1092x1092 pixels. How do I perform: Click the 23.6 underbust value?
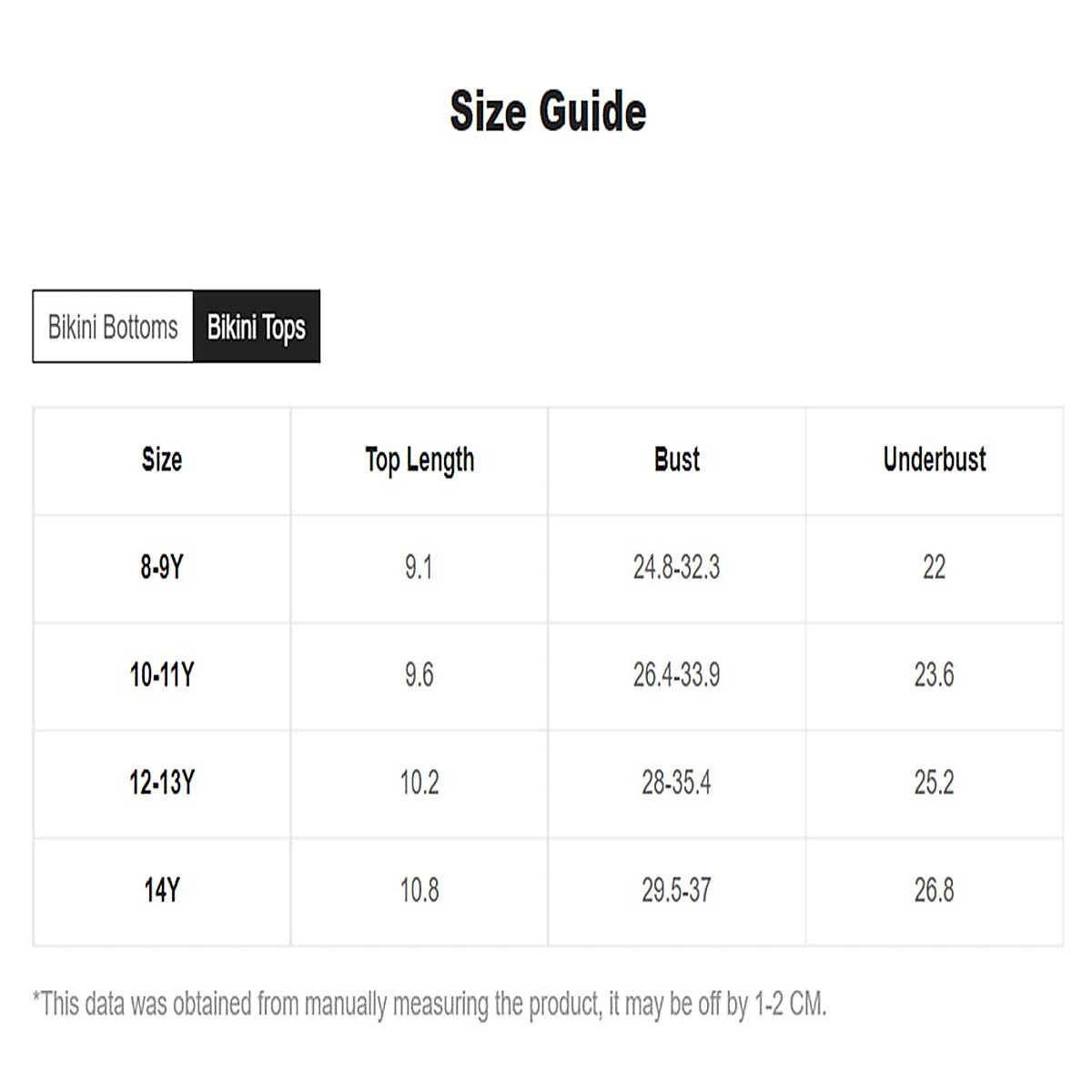934,675
